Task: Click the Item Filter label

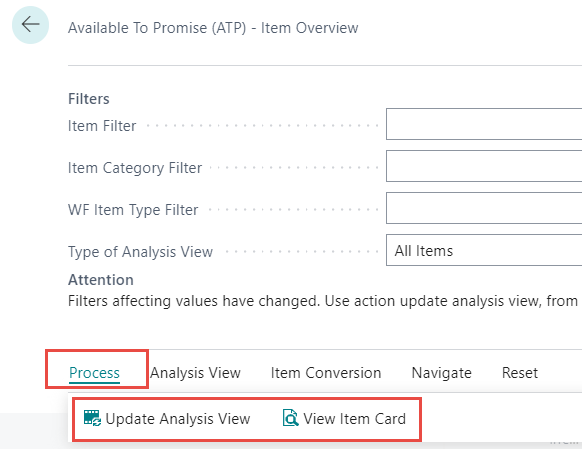Action: (x=102, y=126)
